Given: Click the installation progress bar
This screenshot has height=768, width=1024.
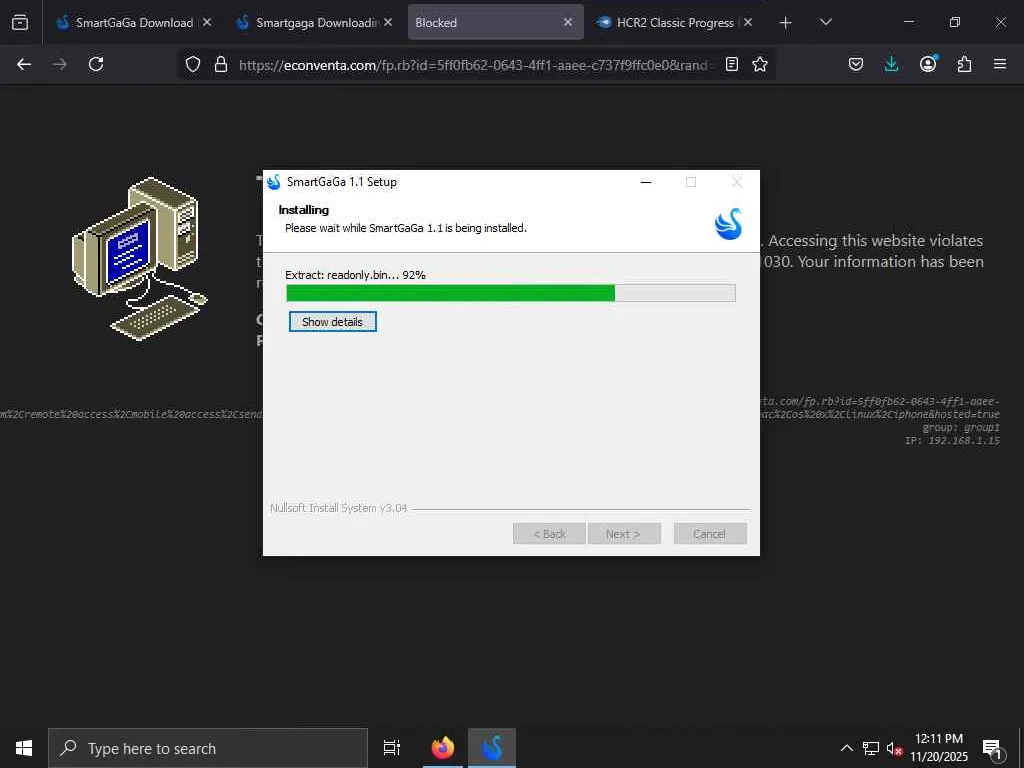Looking at the screenshot, I should pyautogui.click(x=511, y=293).
